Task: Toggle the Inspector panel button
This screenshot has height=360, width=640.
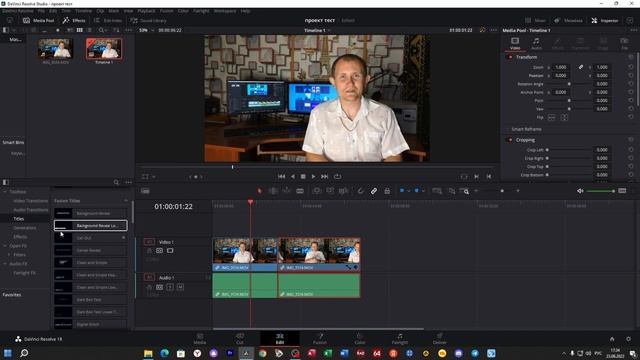Action: [x=604, y=20]
